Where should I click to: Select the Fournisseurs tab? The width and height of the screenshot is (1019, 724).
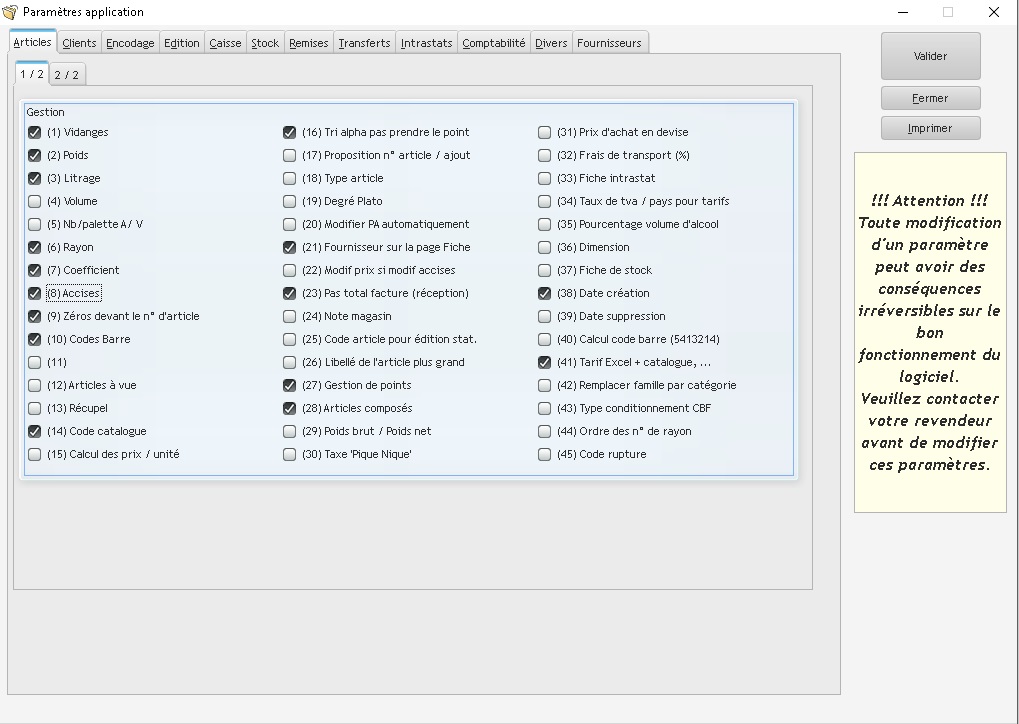[x=609, y=43]
